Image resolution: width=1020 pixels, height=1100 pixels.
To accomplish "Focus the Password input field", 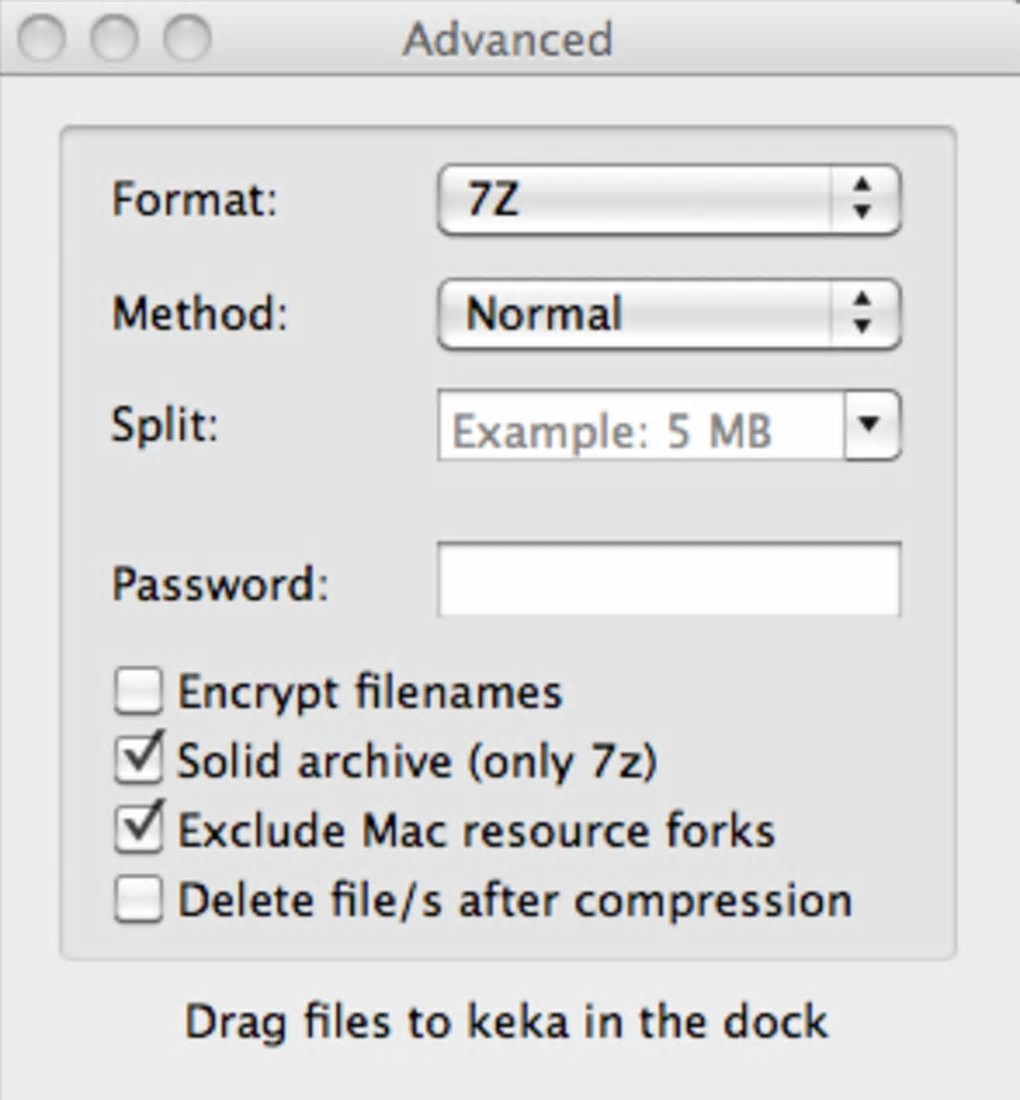I will [668, 580].
